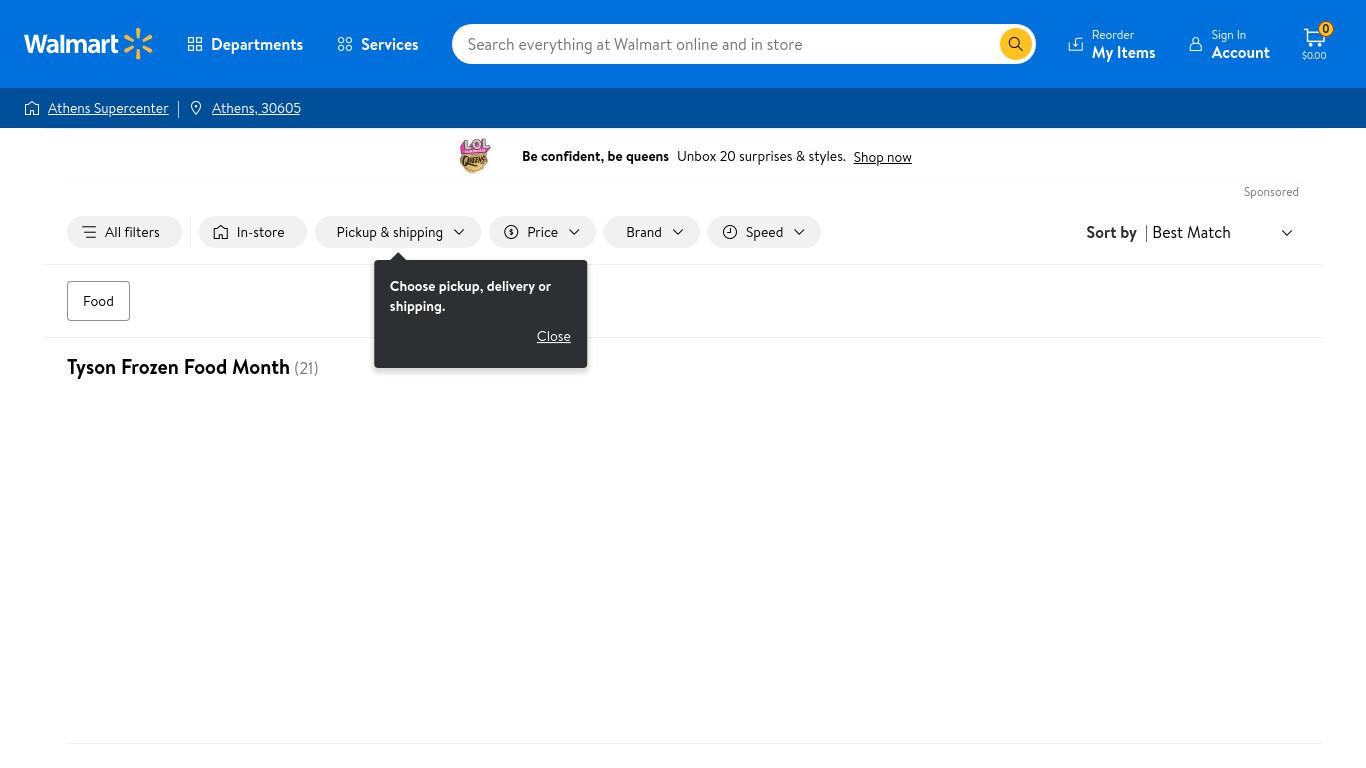1366x768 pixels.
Task: Close the pickup tooltip
Action: [x=553, y=336]
